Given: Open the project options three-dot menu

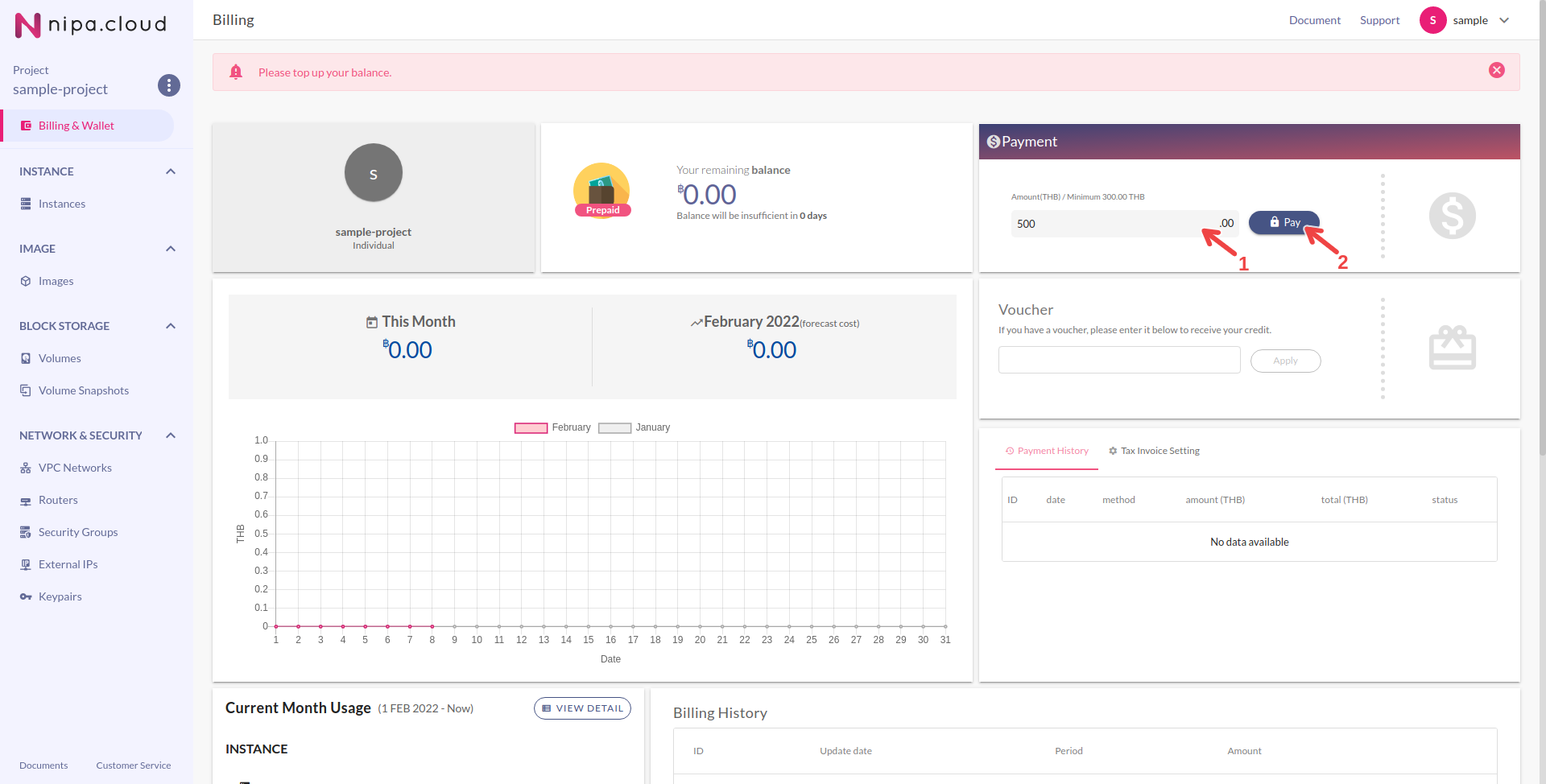Looking at the screenshot, I should (x=168, y=85).
